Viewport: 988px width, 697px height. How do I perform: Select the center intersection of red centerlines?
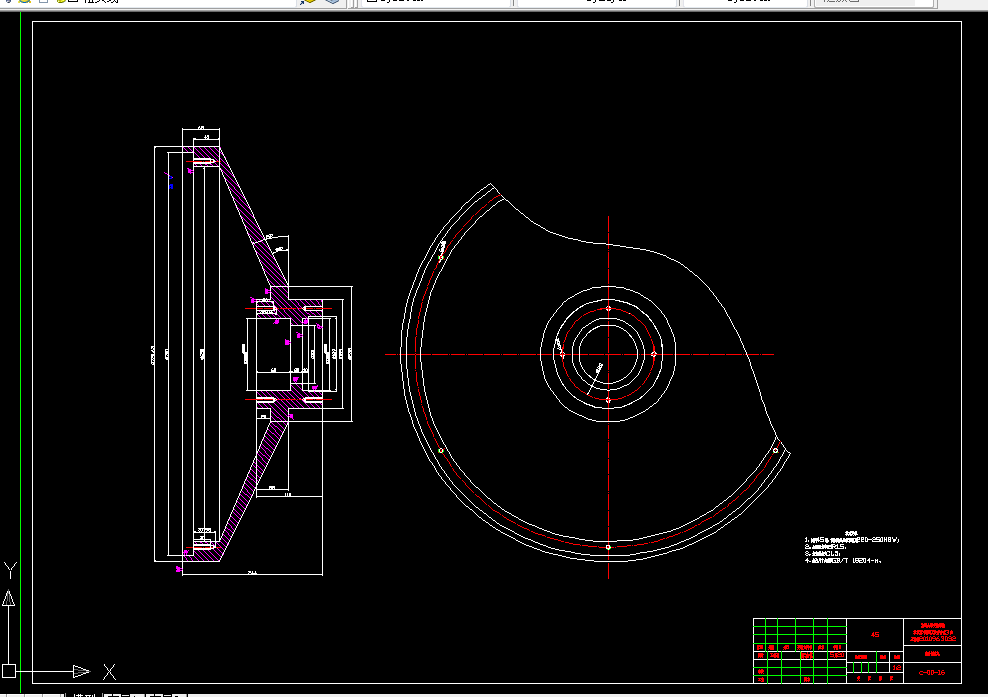tap(609, 354)
